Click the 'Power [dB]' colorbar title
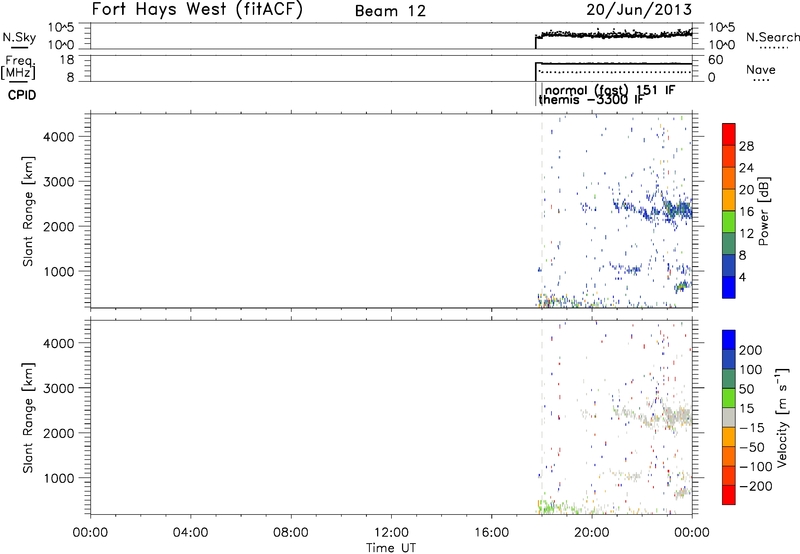Screen dimensions: 800x554 tap(763, 211)
